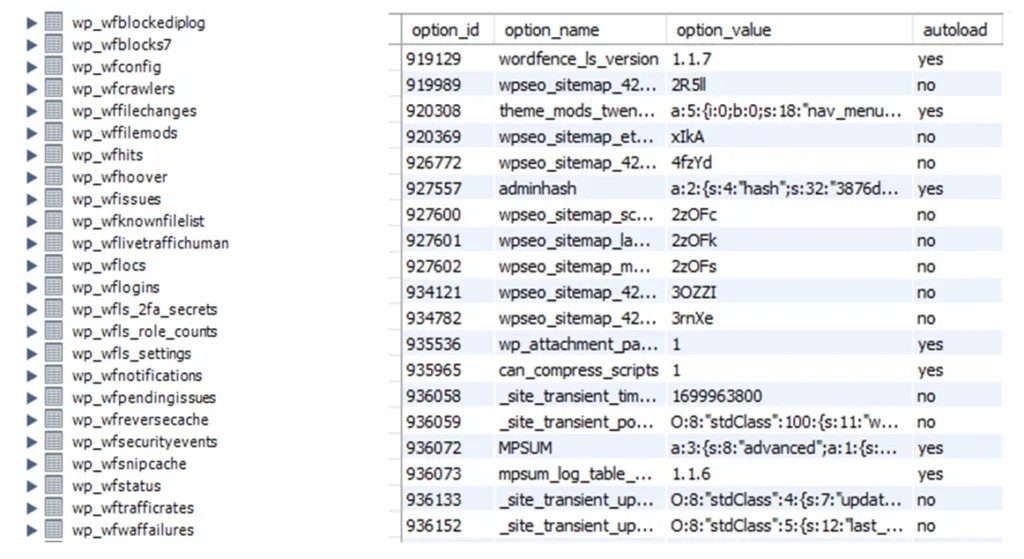Click the table icon for wp_wfblockediplog
This screenshot has width=1024, height=559.
pos(54,22)
